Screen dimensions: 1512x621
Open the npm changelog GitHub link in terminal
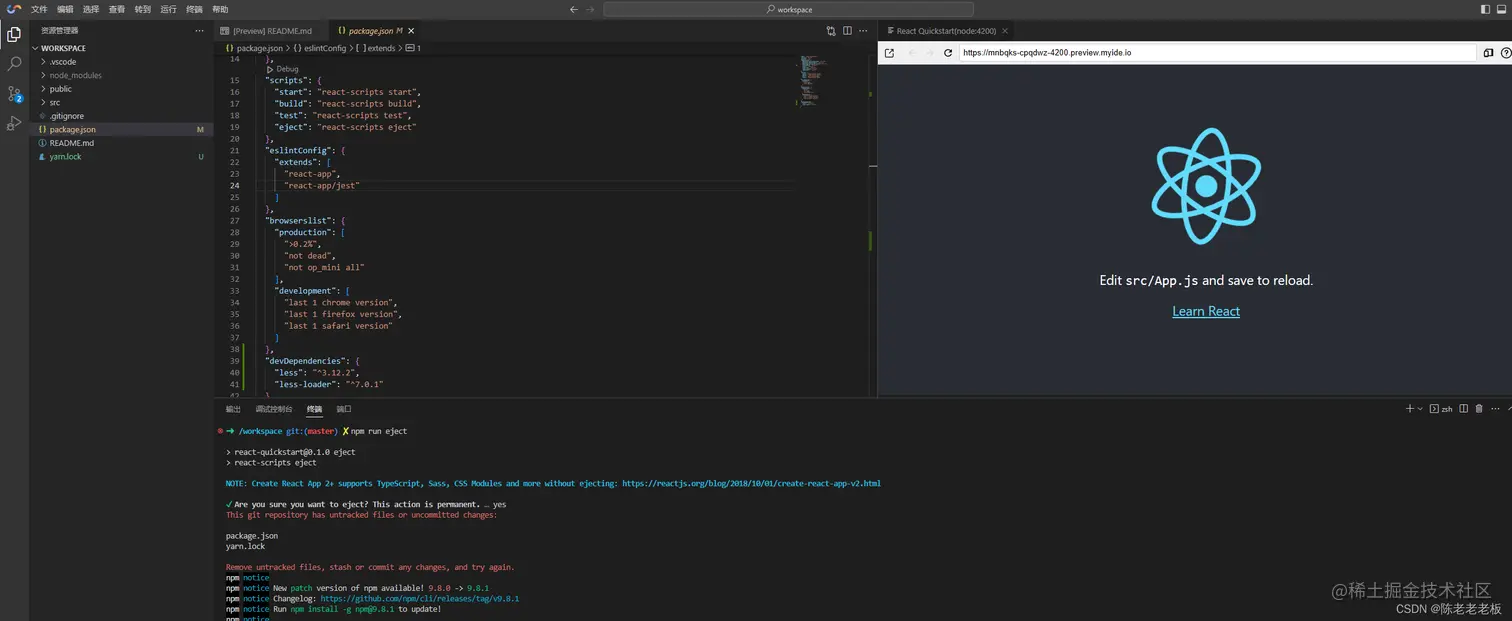(x=419, y=598)
